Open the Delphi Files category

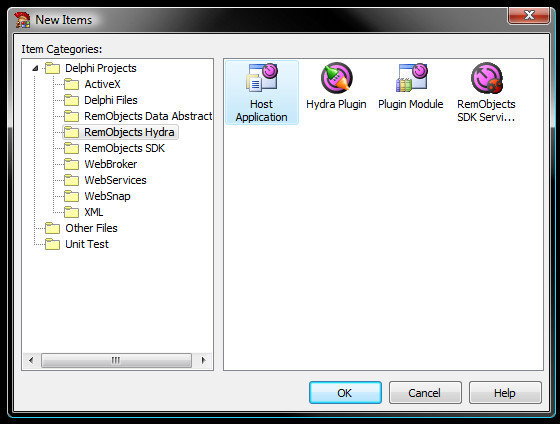[x=111, y=100]
